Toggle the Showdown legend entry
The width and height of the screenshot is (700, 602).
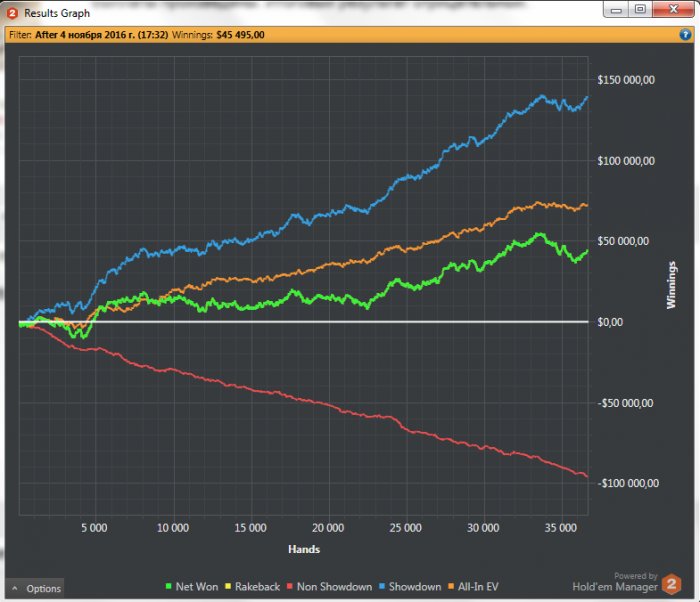tap(410, 586)
